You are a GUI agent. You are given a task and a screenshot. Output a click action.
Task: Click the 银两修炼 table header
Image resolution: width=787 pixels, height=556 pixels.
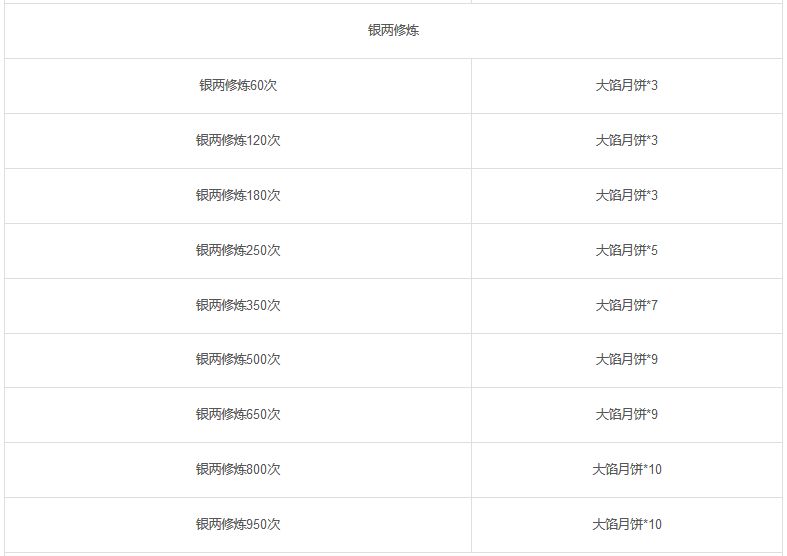[393, 31]
